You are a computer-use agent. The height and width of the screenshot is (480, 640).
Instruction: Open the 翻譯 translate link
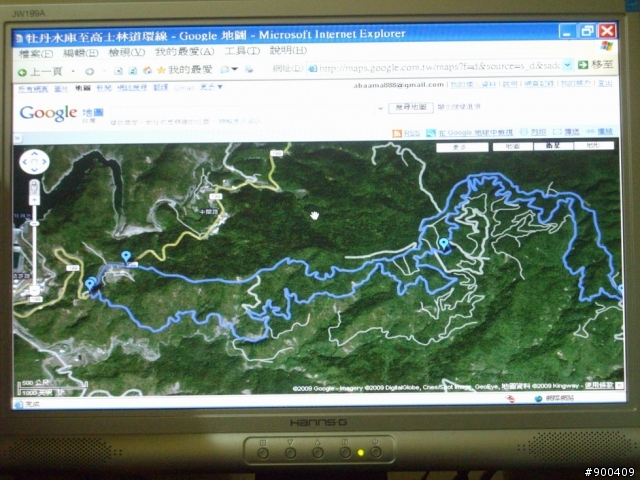click(x=160, y=87)
